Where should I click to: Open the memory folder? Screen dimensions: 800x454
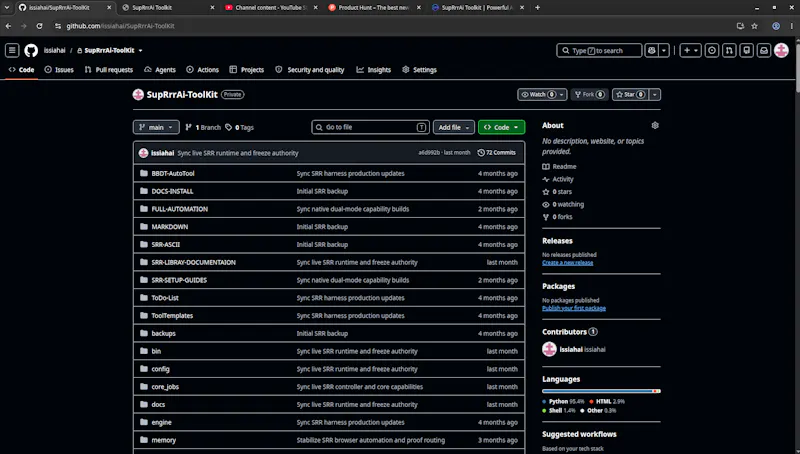163,440
